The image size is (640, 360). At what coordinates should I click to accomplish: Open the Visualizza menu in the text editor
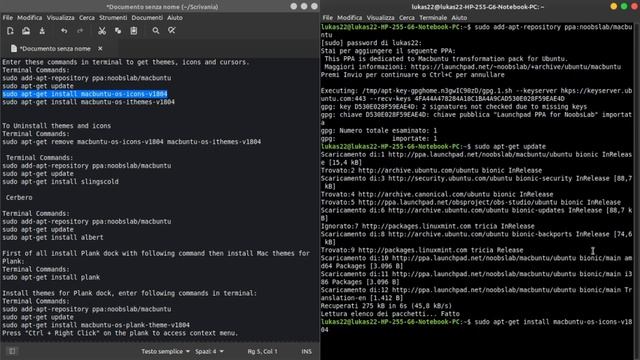tap(60, 18)
